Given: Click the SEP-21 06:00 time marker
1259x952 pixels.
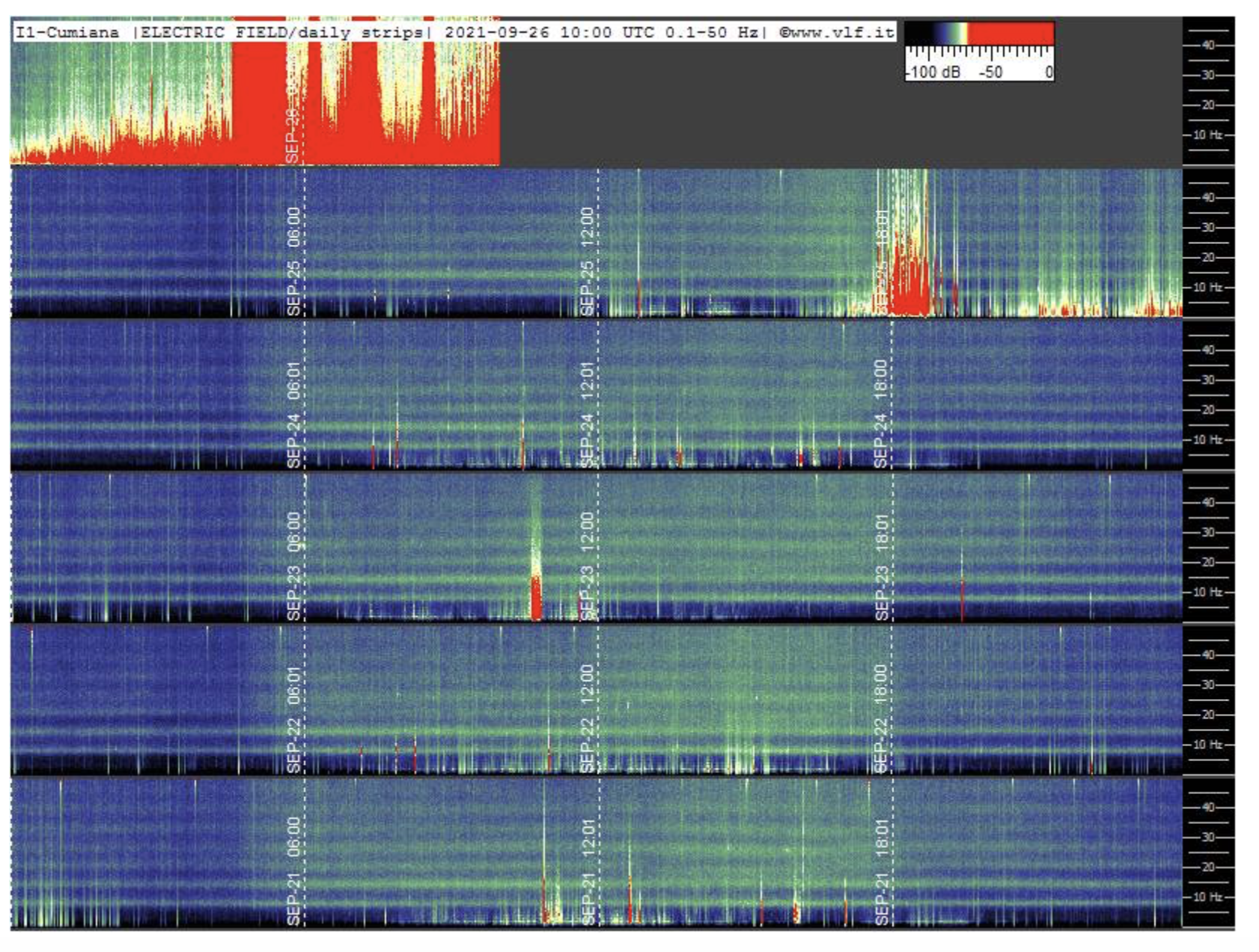Looking at the screenshot, I should (x=293, y=871).
